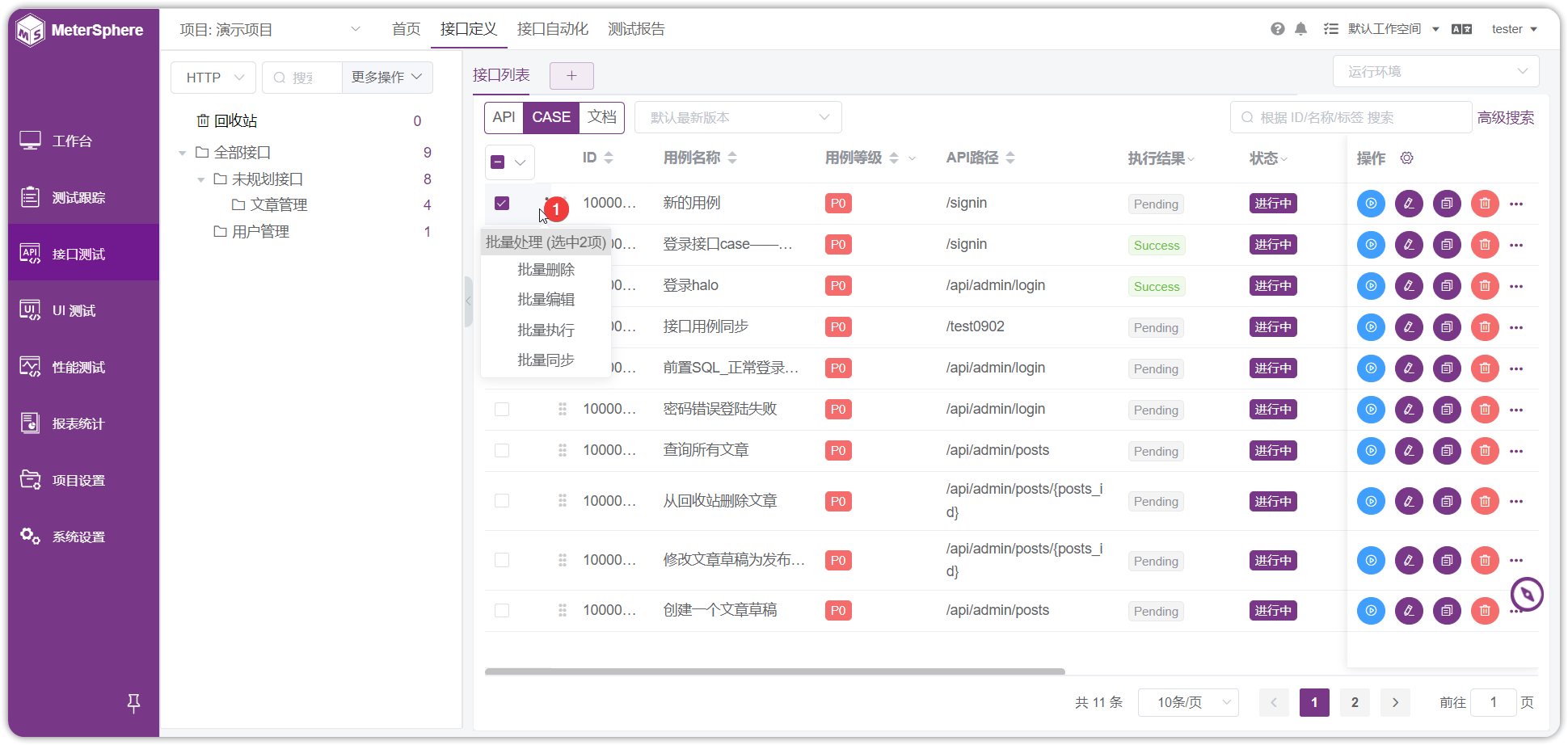Screen dimensions: 1568x745
Task: Click the floating compass help icon
Action: click(1527, 595)
